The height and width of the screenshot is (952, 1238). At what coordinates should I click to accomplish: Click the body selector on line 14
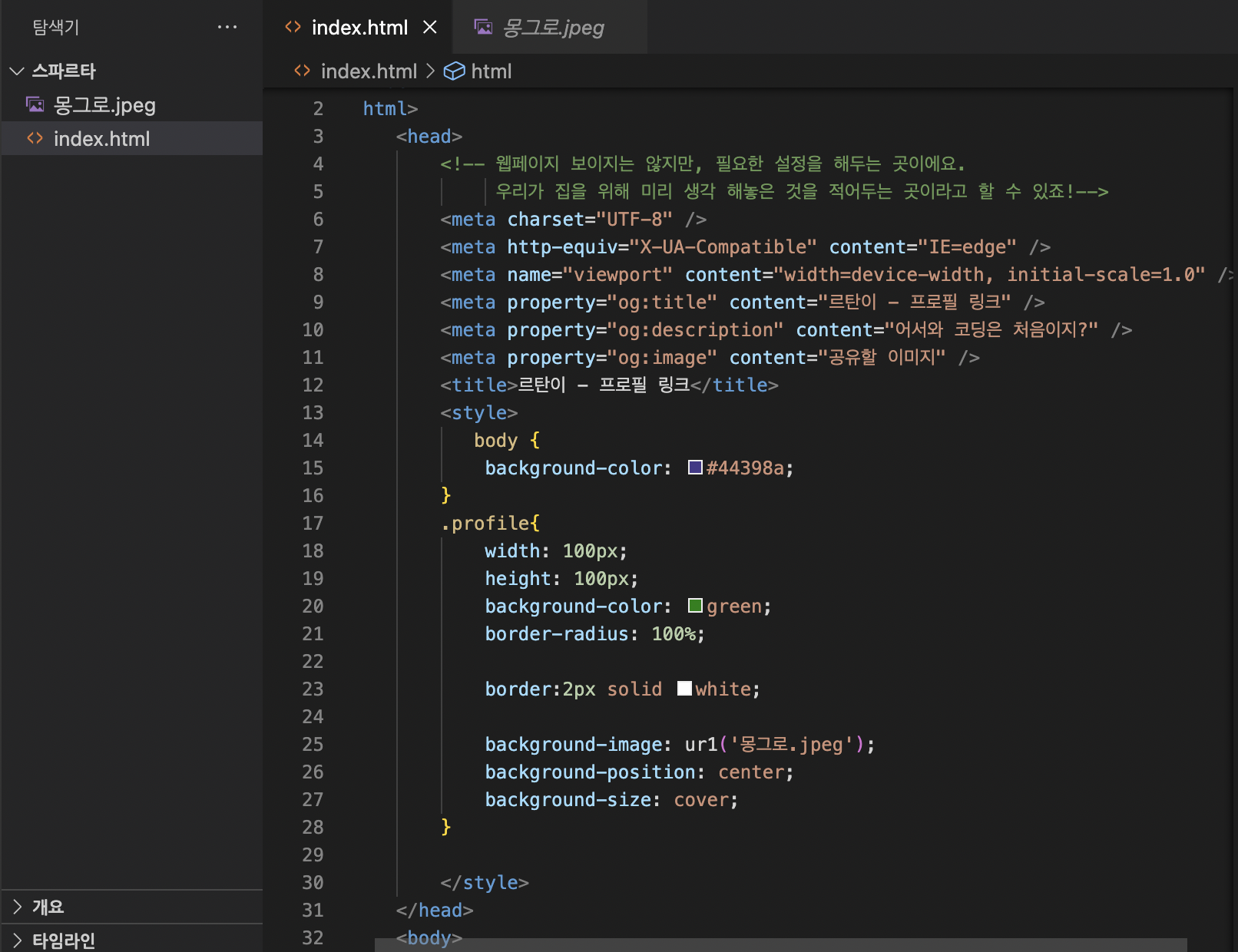click(x=496, y=441)
